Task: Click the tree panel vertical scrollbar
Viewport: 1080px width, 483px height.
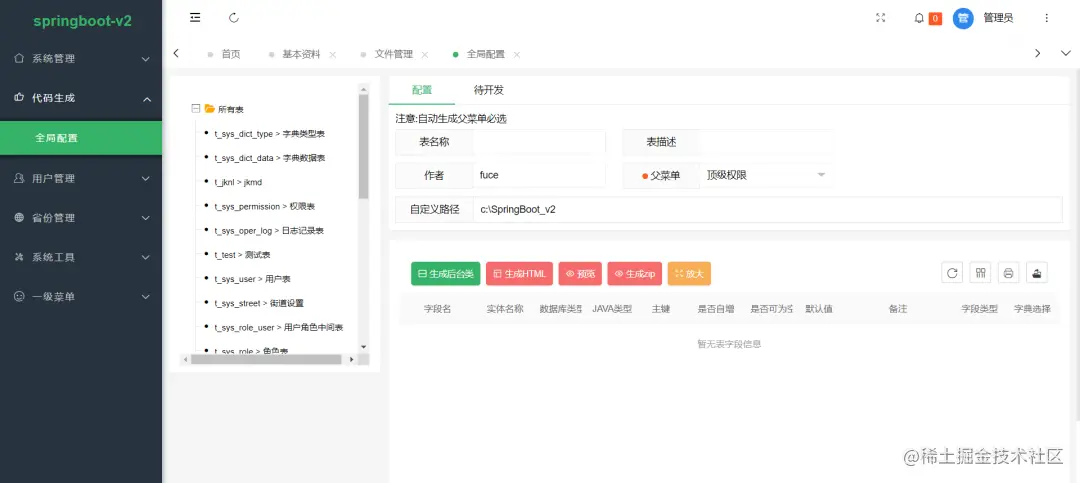Action: coord(364,147)
